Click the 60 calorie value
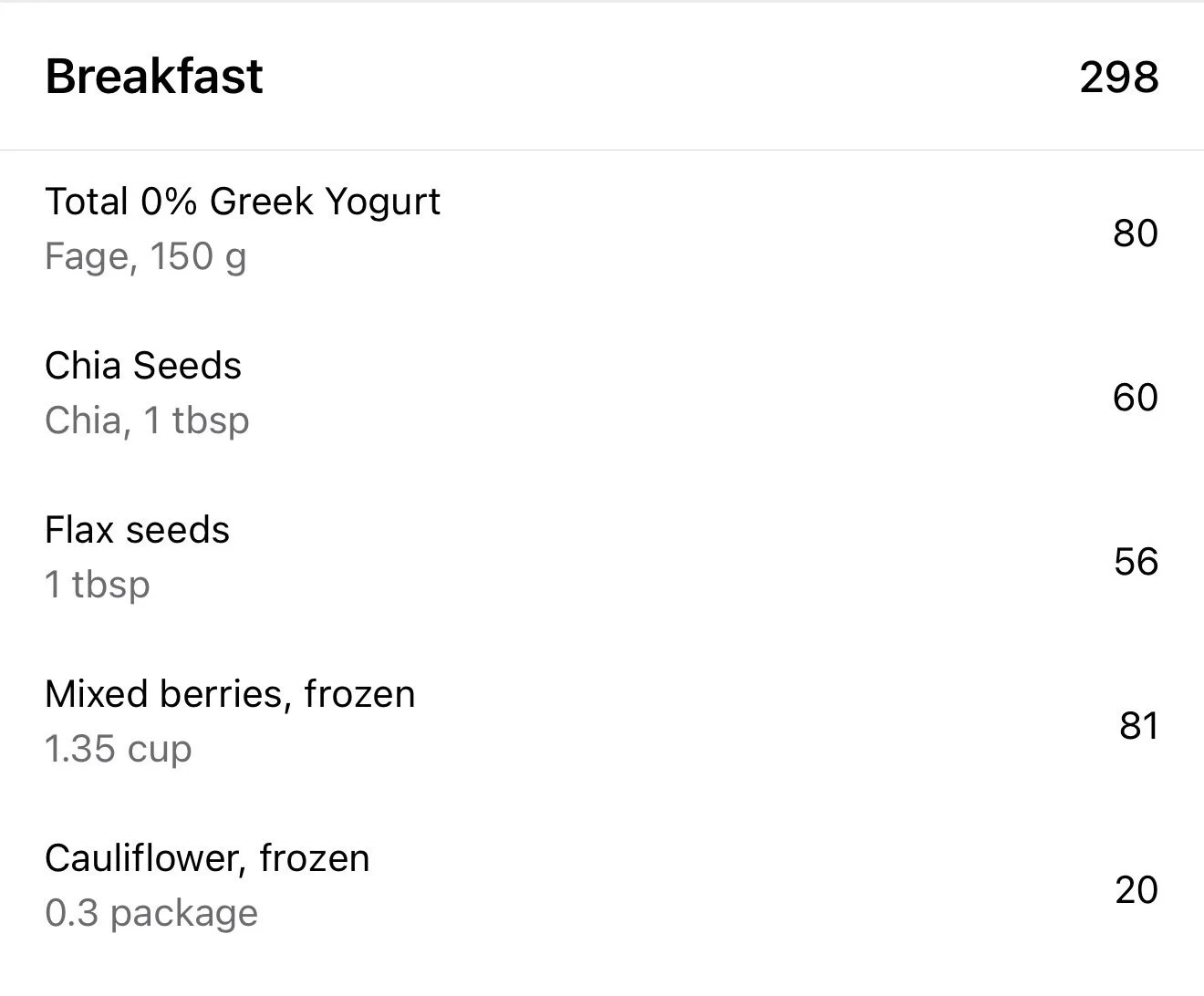The height and width of the screenshot is (996, 1204). point(1135,398)
